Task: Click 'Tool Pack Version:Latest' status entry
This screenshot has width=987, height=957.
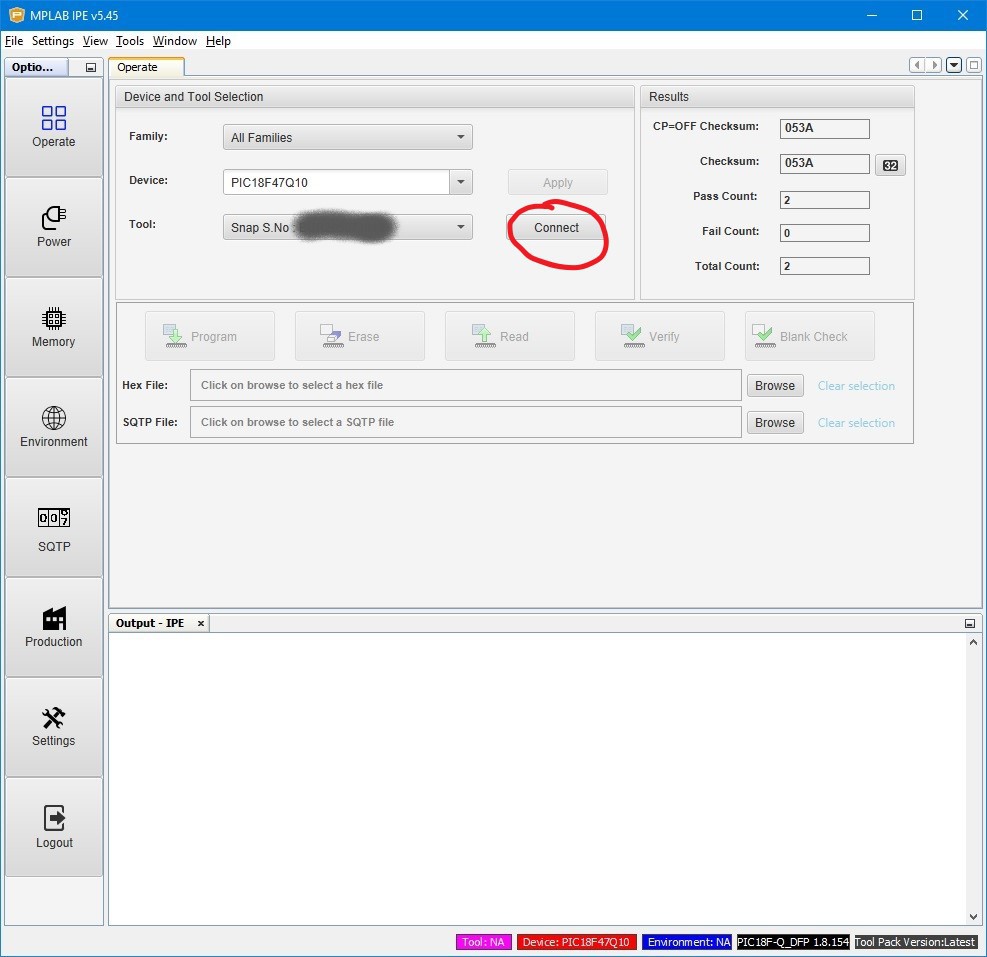Action: tap(915, 942)
